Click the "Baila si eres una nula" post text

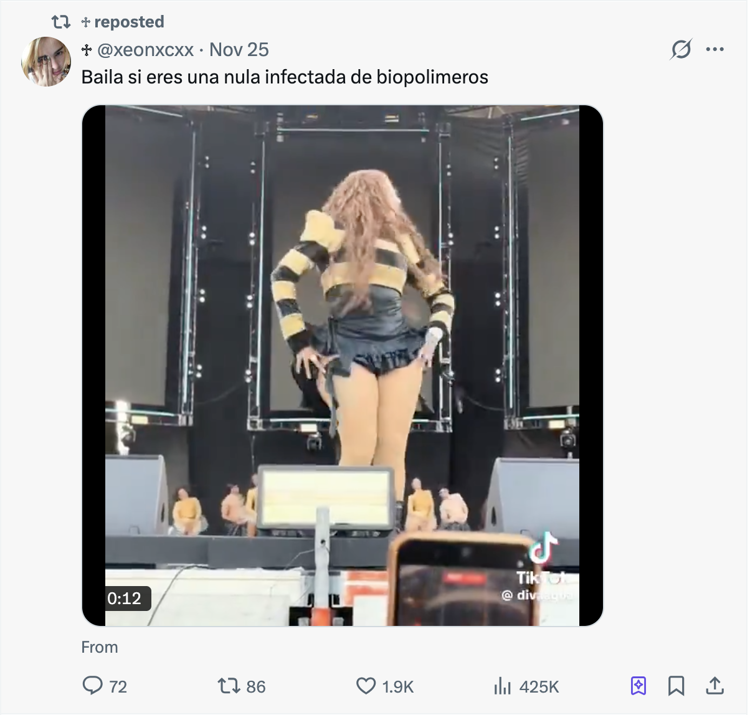(285, 77)
